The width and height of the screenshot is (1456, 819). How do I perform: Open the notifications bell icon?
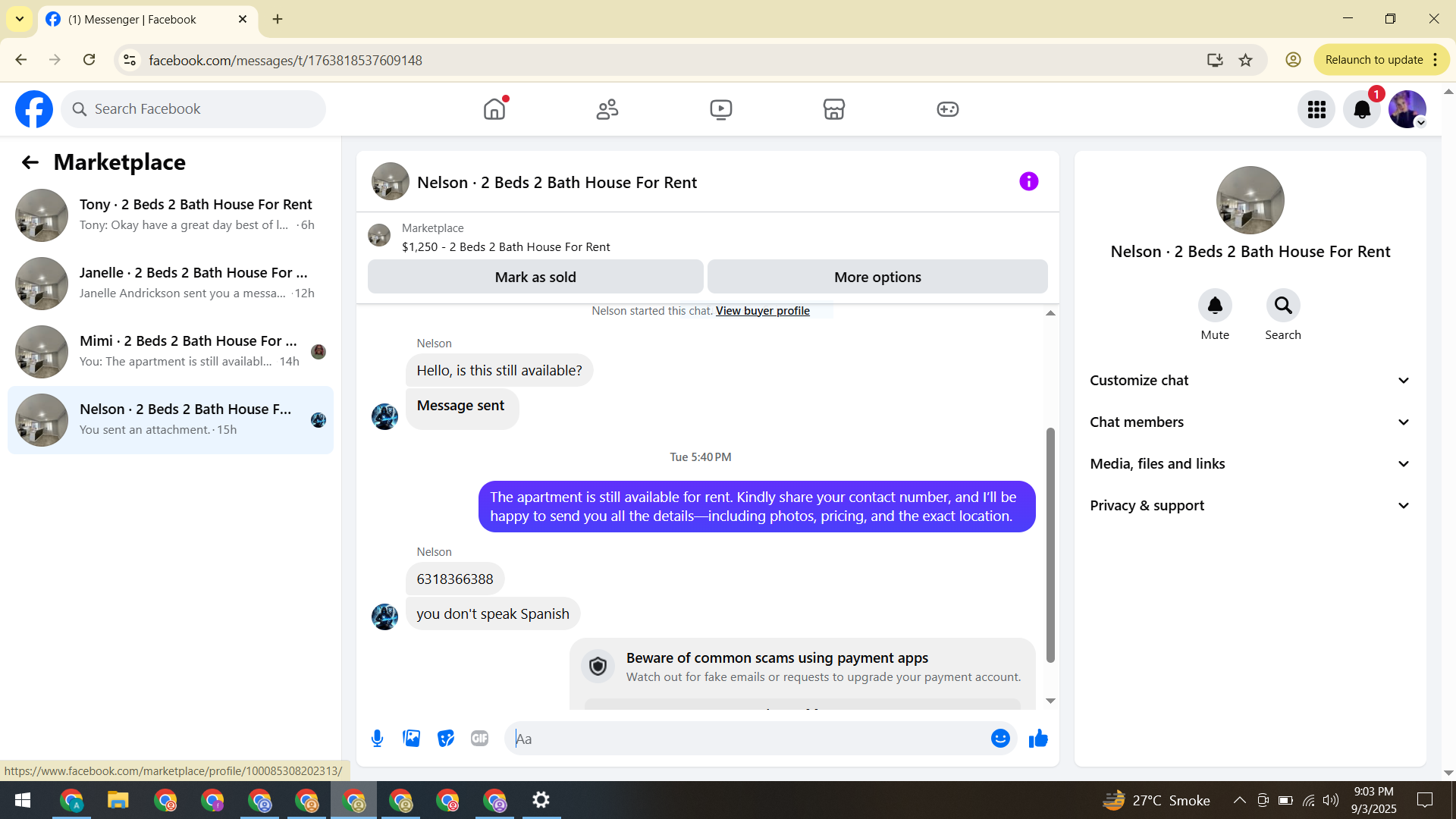click(x=1362, y=110)
